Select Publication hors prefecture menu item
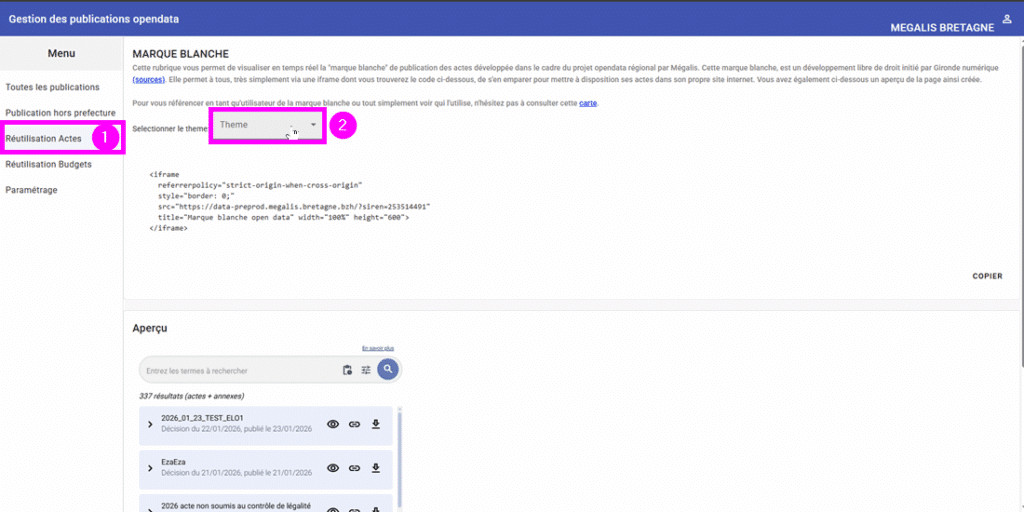1024x512 pixels. click(x=60, y=113)
